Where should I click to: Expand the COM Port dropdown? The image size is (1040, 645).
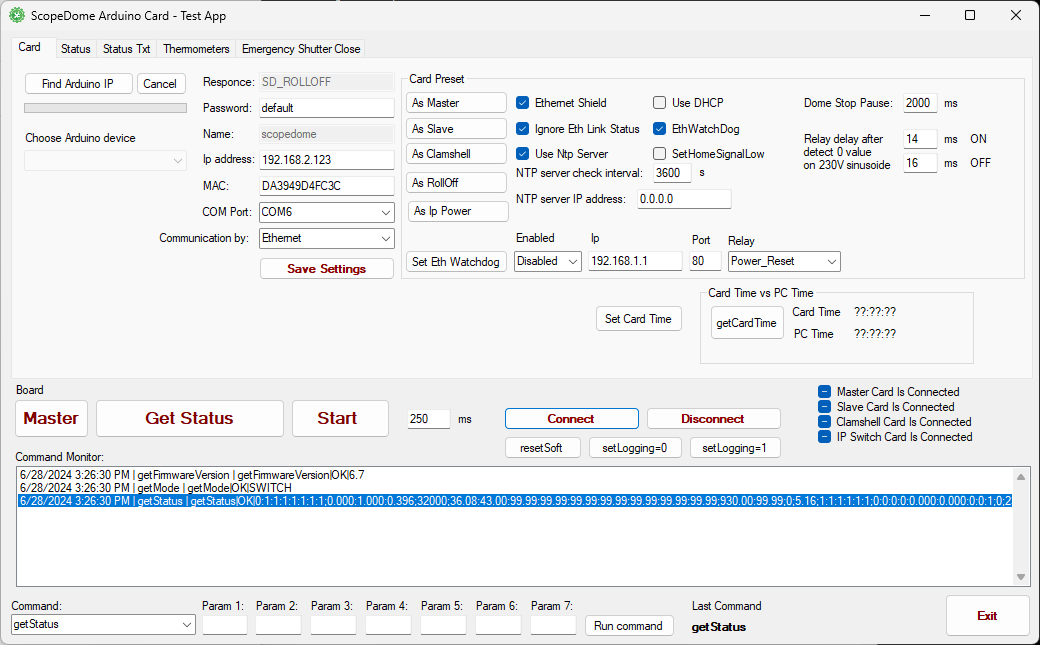point(326,212)
